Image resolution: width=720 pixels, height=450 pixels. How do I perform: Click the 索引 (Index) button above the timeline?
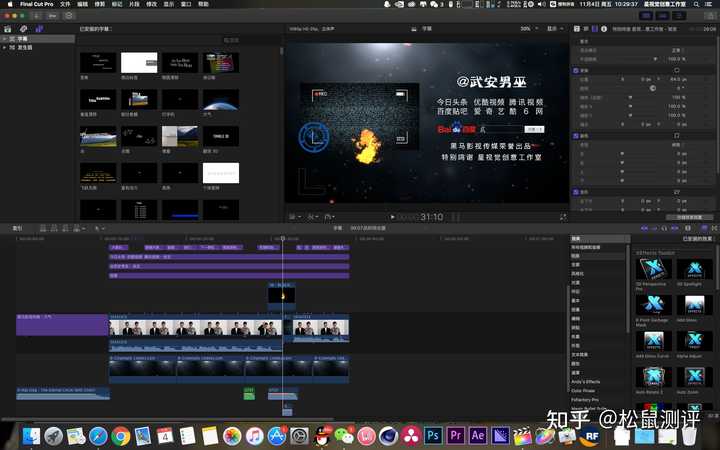17,228
